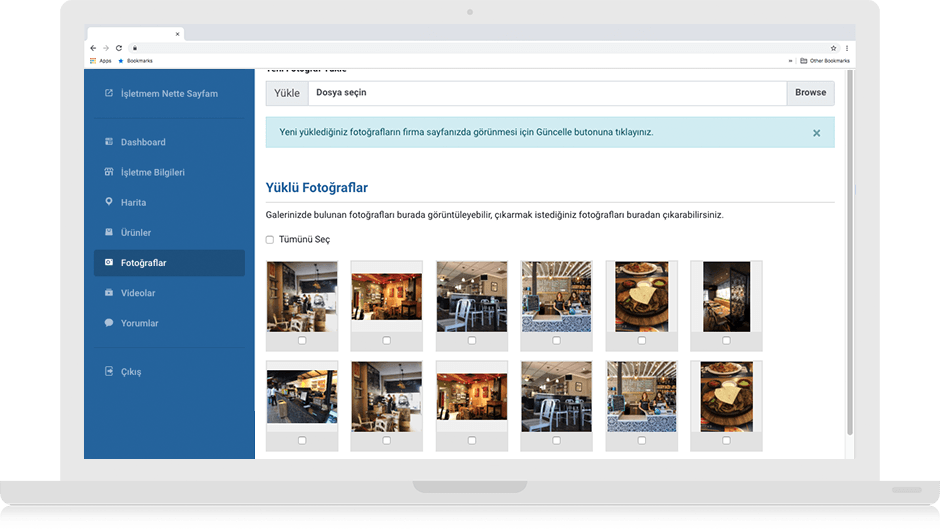Screen dimensions: 940x529
Task: Click the white chairs thumbnail in row one
Action: [x=472, y=296]
